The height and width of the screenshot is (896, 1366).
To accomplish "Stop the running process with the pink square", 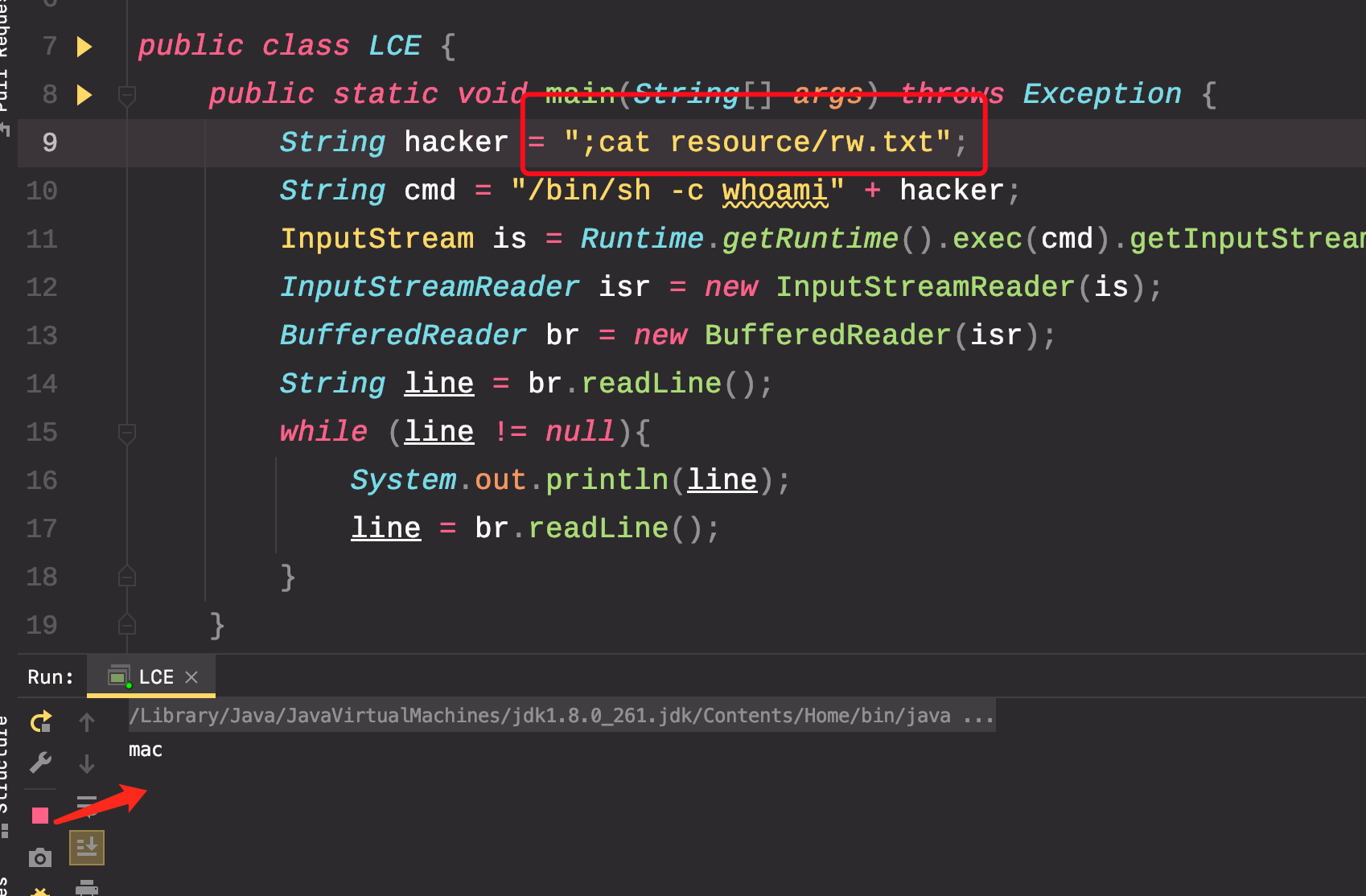I will [40, 816].
